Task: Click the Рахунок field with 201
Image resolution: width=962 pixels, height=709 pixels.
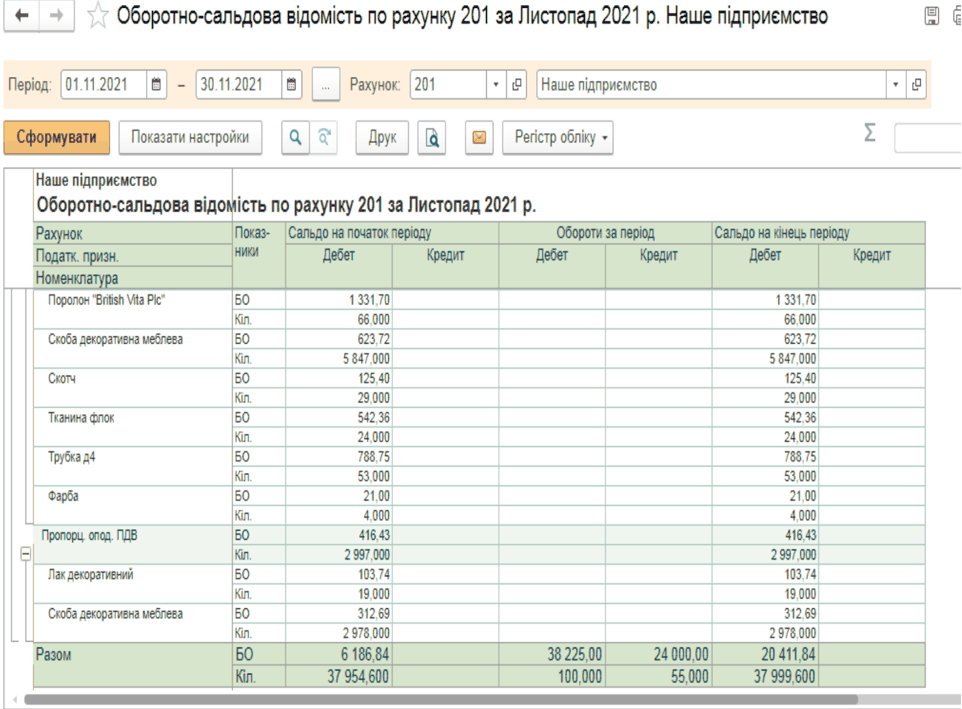Action: point(449,85)
